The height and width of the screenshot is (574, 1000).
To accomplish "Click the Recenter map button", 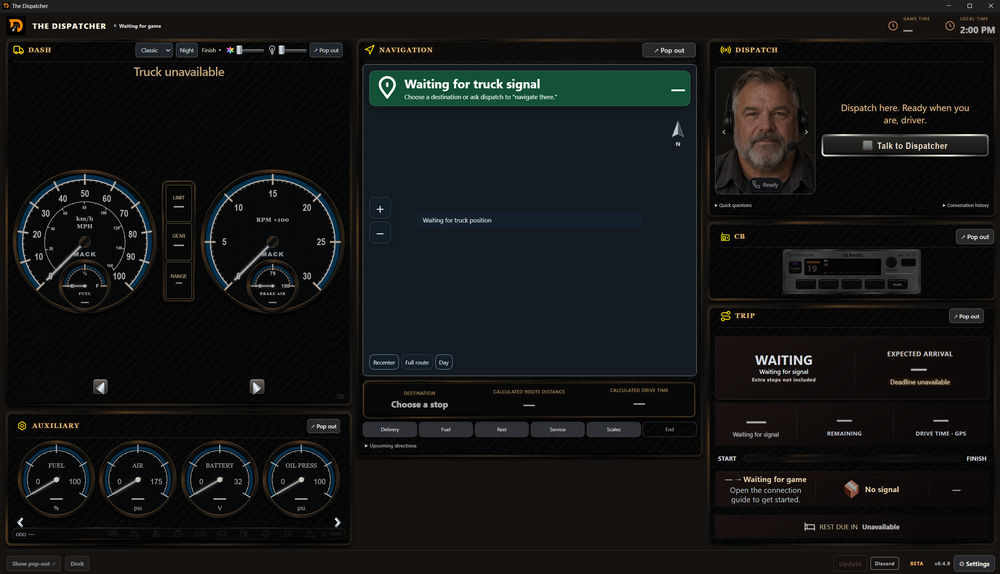I will (384, 362).
